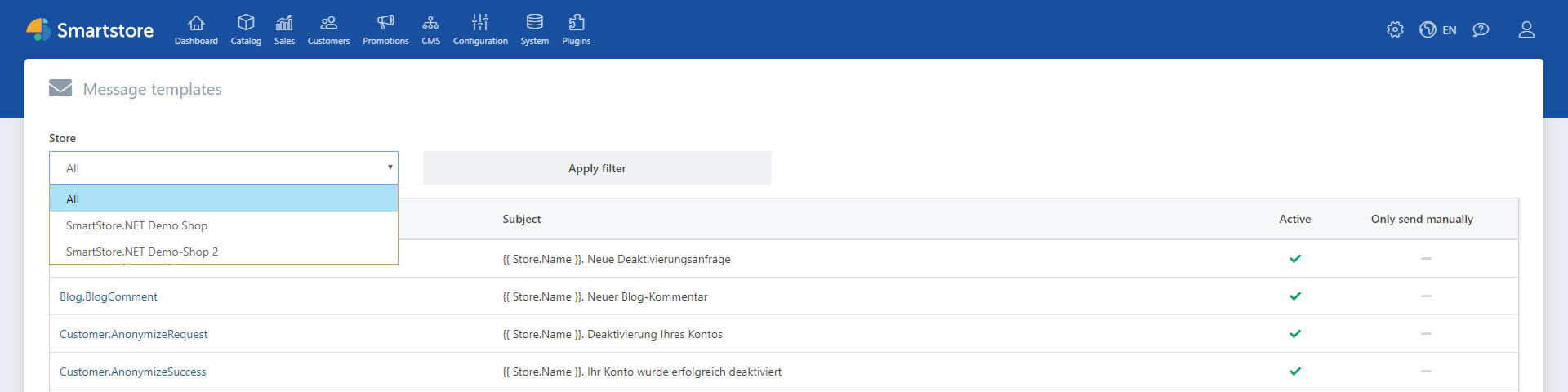Open the user account icon
The image size is (1568, 392).
pos(1526,30)
